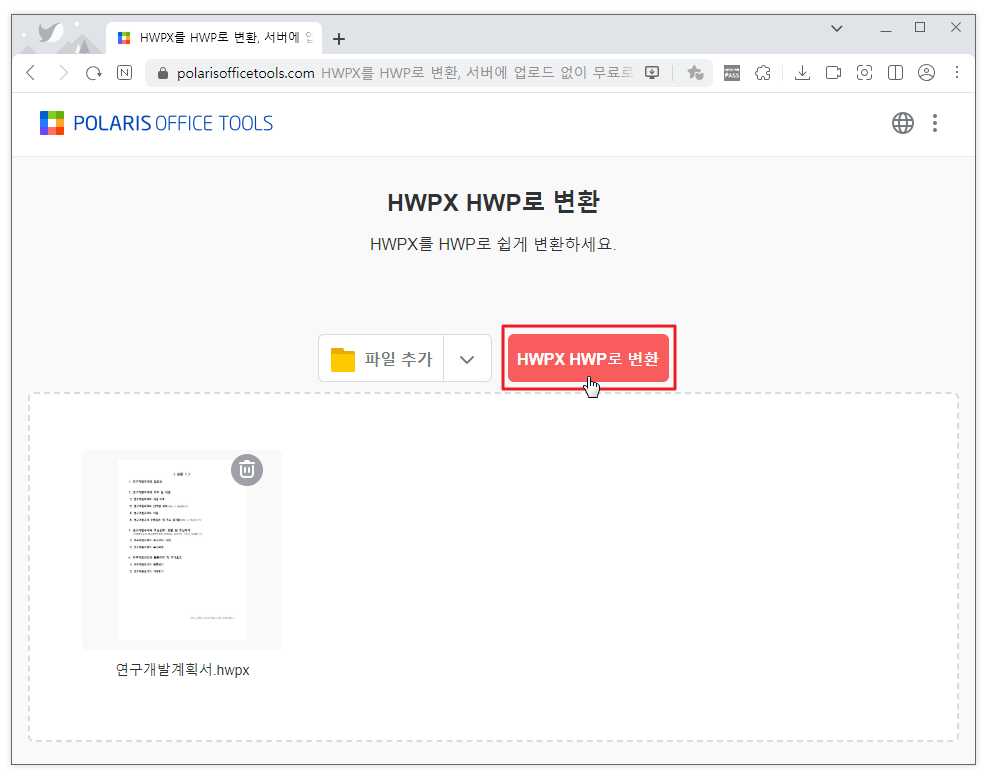The width and height of the screenshot is (990, 779).
Task: Bookmark the page via the star icon
Action: (695, 72)
